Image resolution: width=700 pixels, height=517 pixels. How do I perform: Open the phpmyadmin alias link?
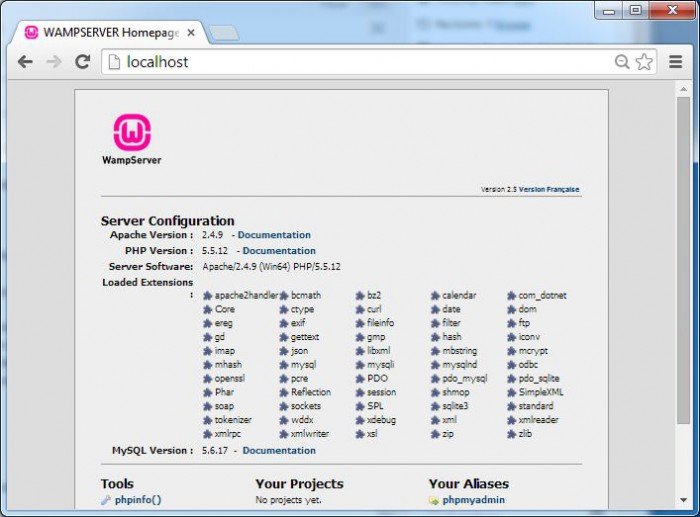pos(473,500)
